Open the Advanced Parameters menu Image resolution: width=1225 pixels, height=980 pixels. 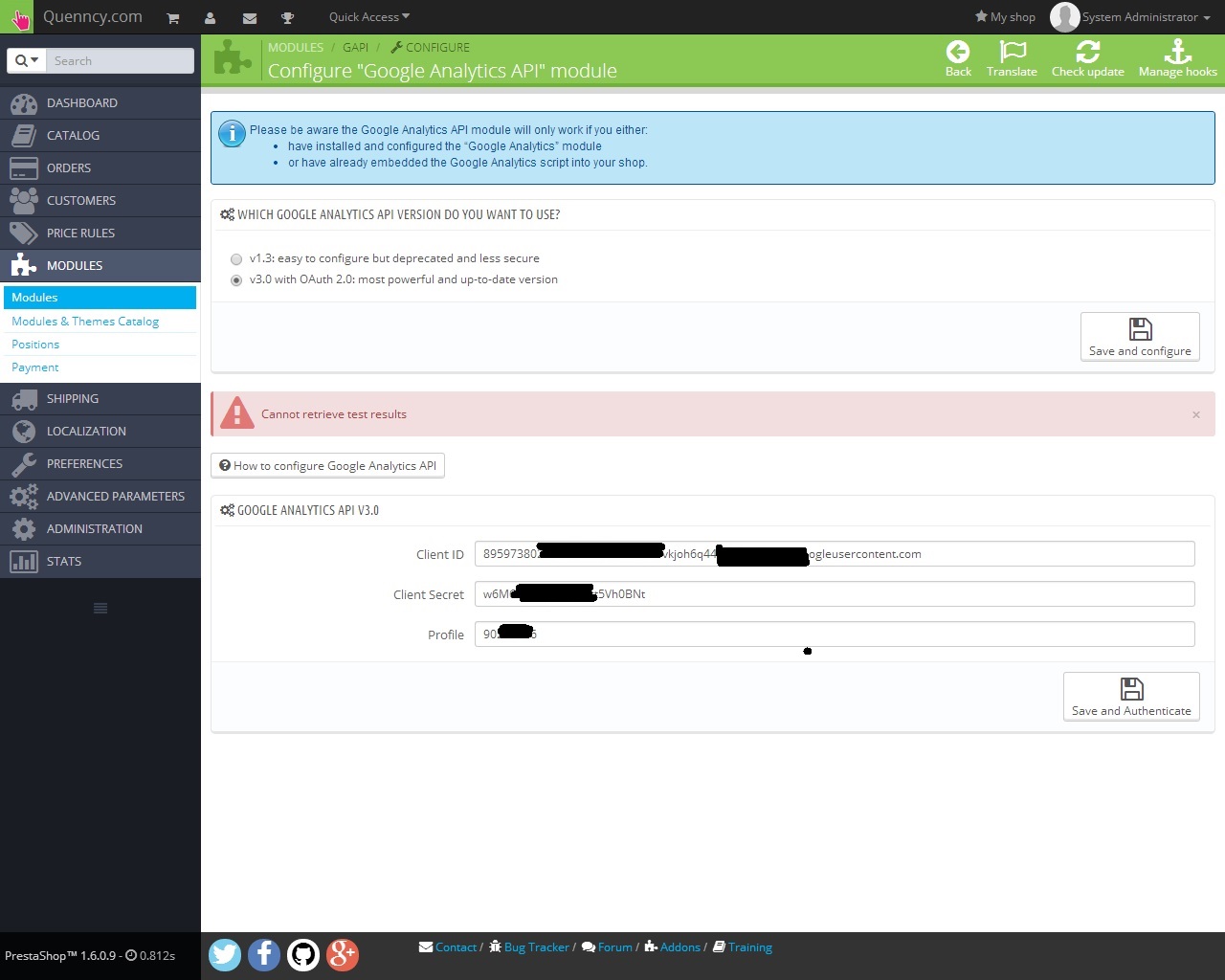(100, 496)
